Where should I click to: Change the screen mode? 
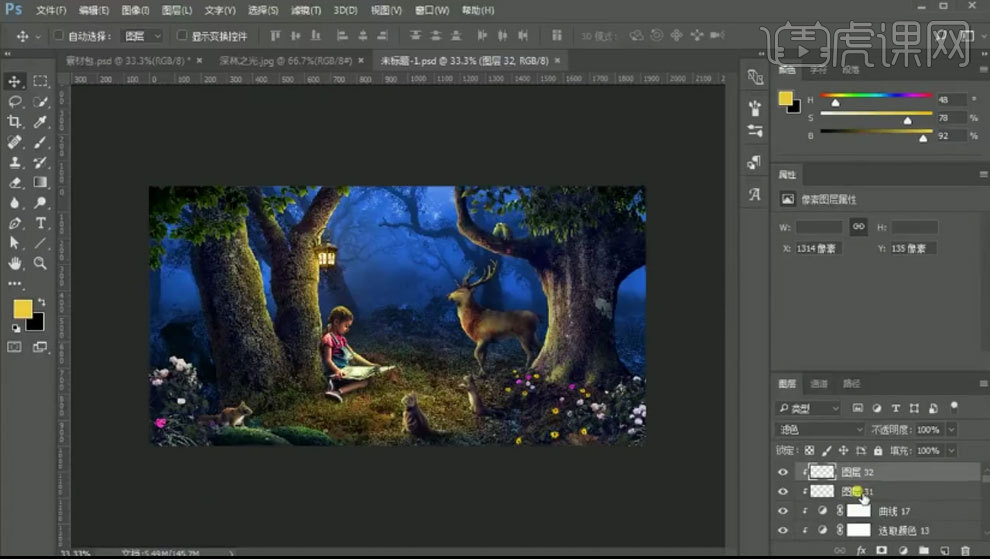pos(40,347)
